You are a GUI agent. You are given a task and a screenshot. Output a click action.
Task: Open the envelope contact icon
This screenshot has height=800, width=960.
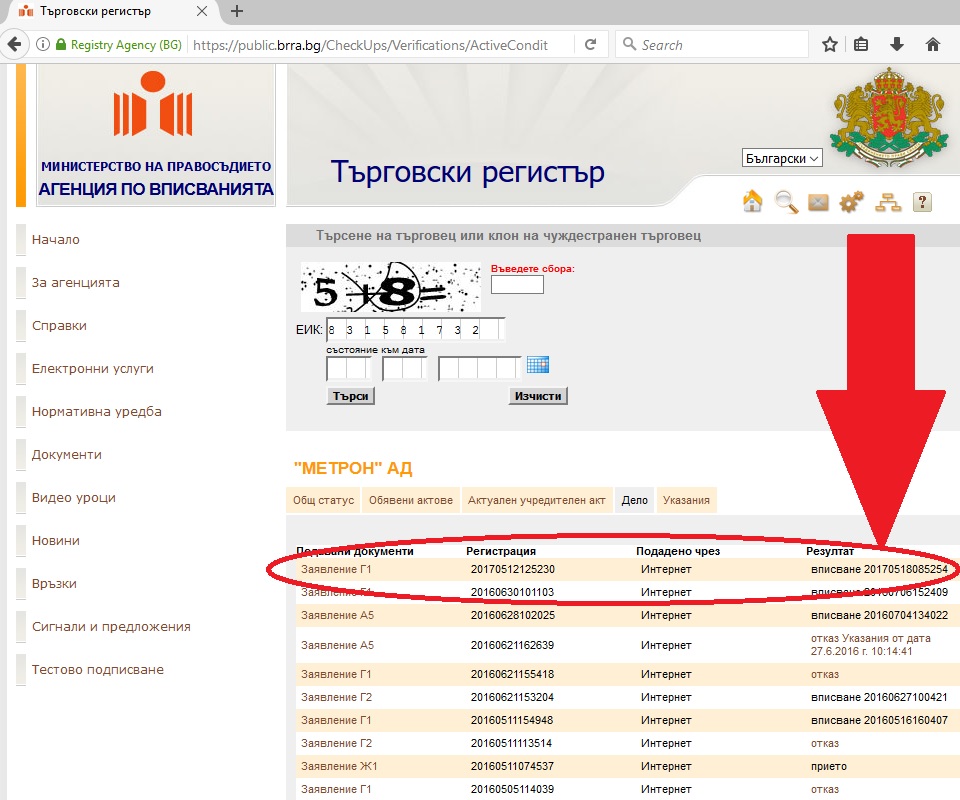point(818,202)
